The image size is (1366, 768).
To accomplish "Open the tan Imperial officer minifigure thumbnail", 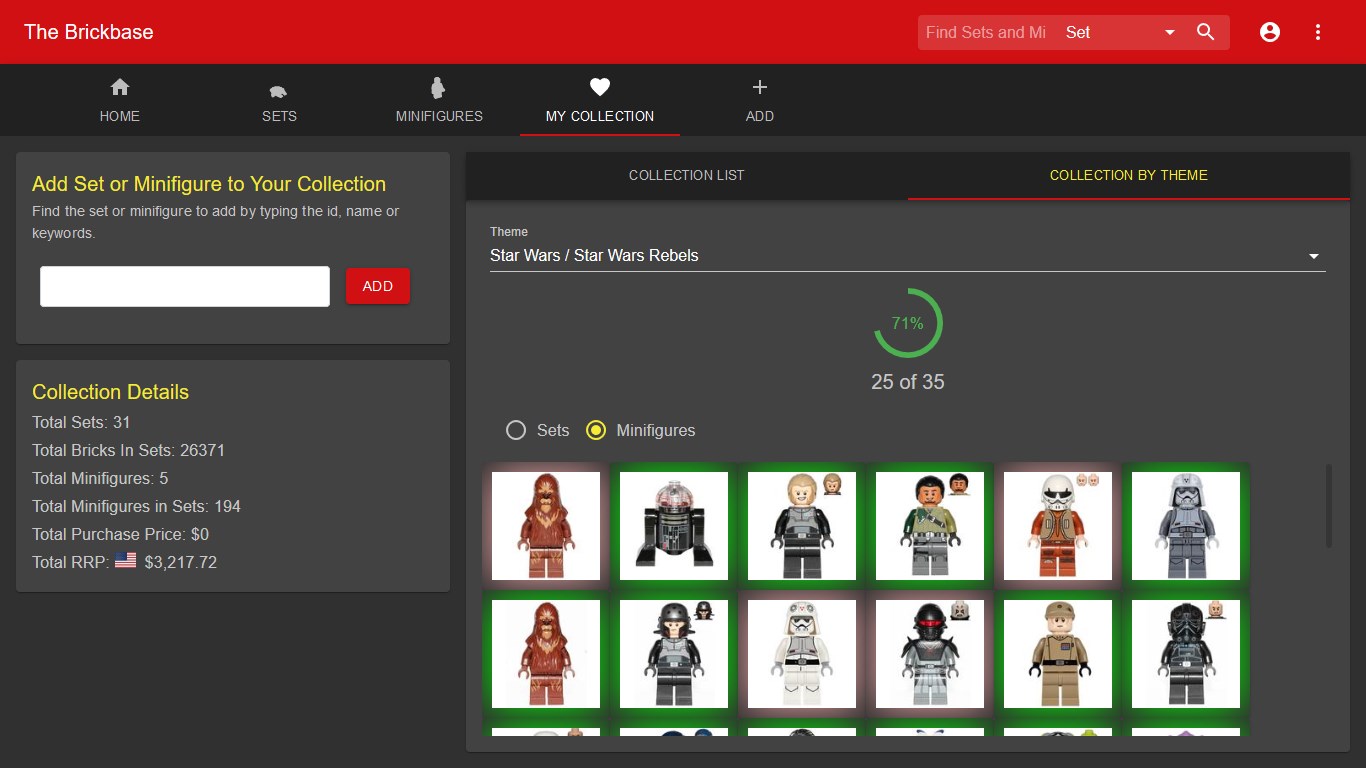I will pos(1058,654).
